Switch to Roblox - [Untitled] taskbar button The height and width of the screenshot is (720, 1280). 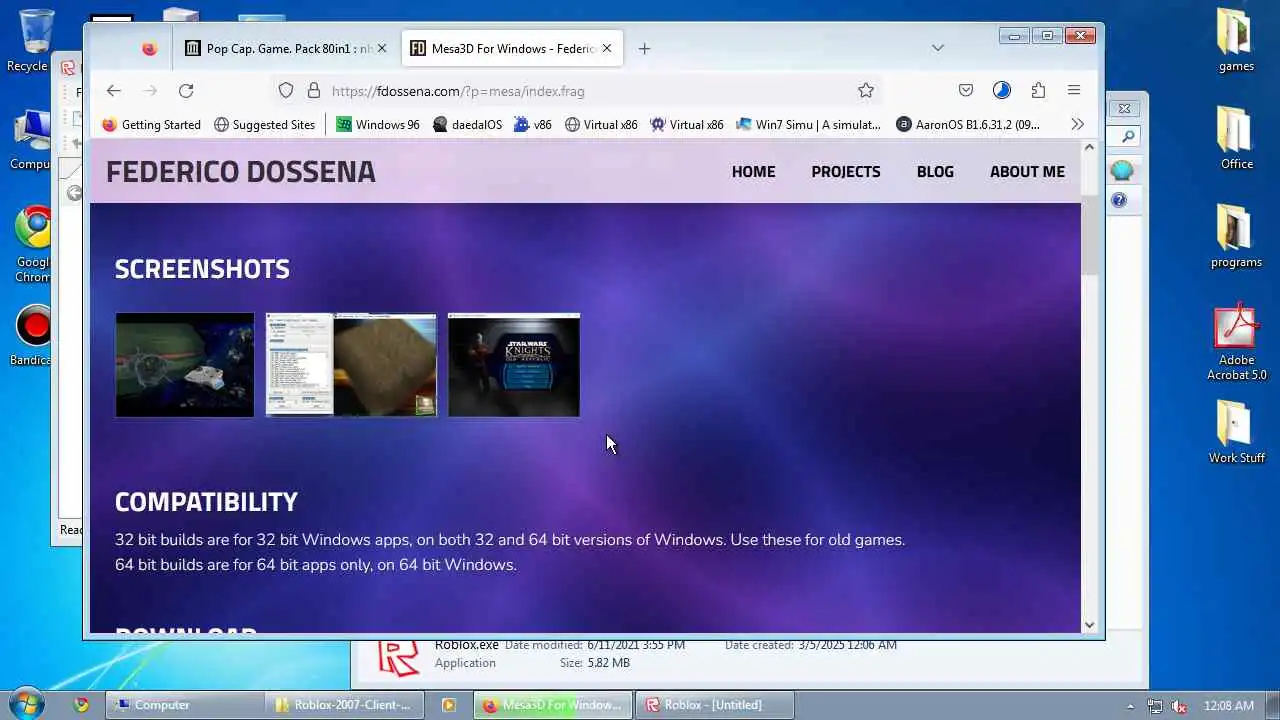coord(714,705)
